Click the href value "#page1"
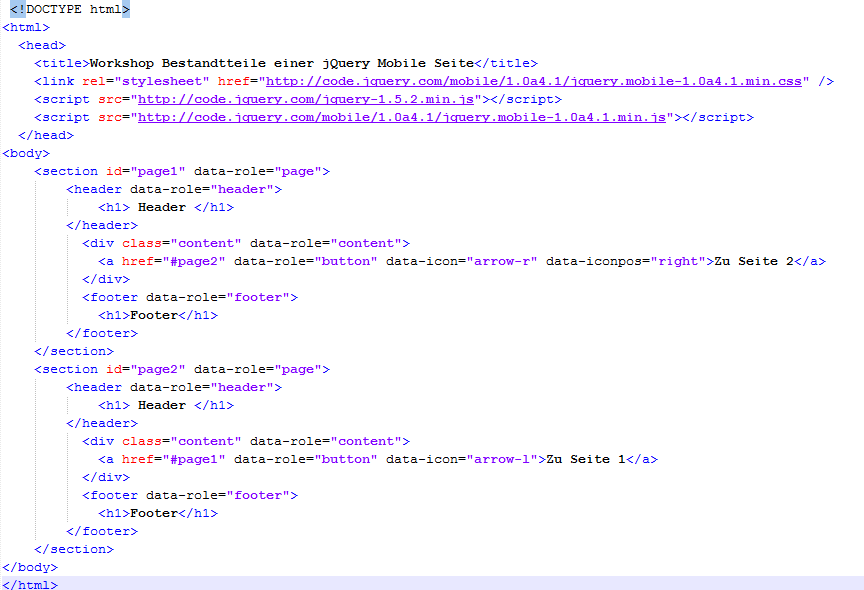This screenshot has height=590, width=864. tap(194, 459)
